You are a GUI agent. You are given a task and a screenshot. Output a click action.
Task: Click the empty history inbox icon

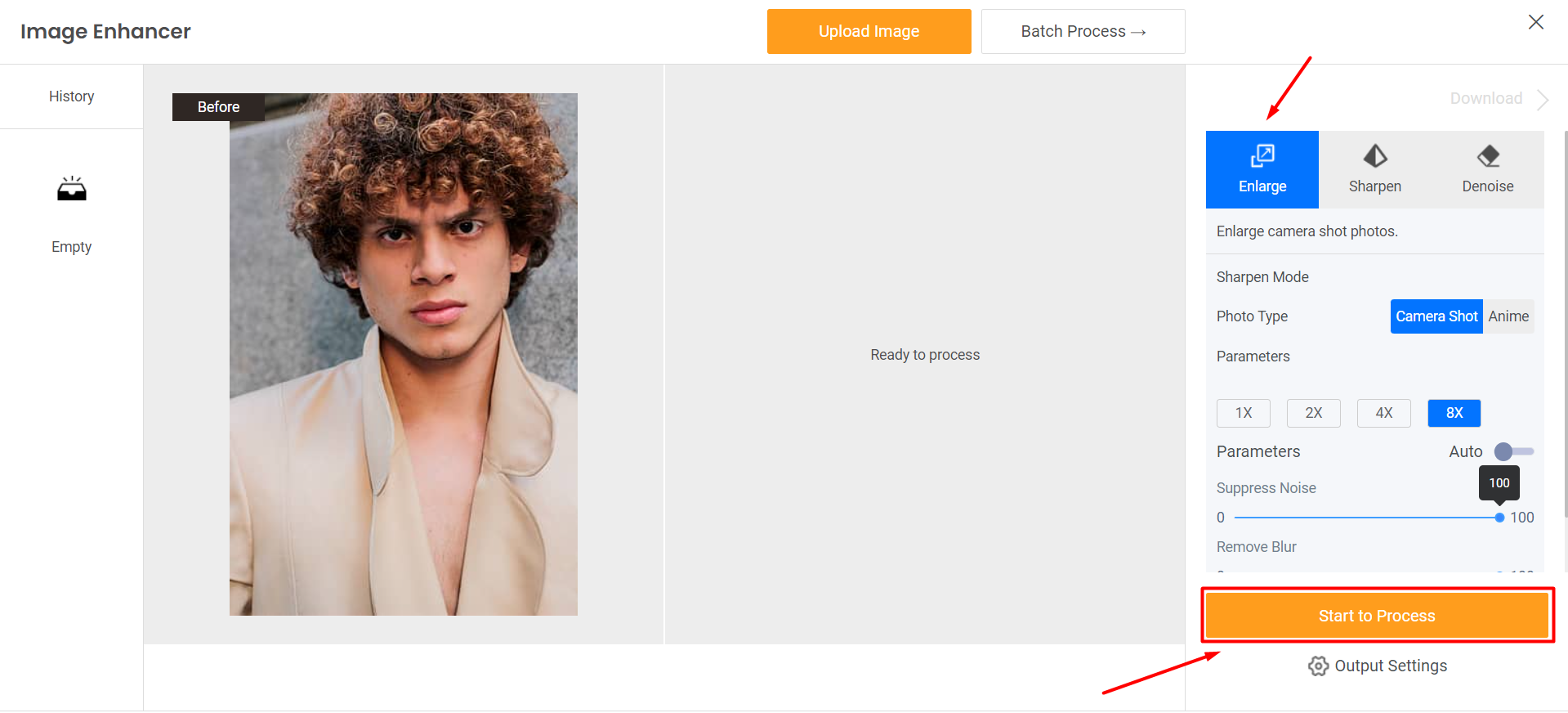coord(72,190)
